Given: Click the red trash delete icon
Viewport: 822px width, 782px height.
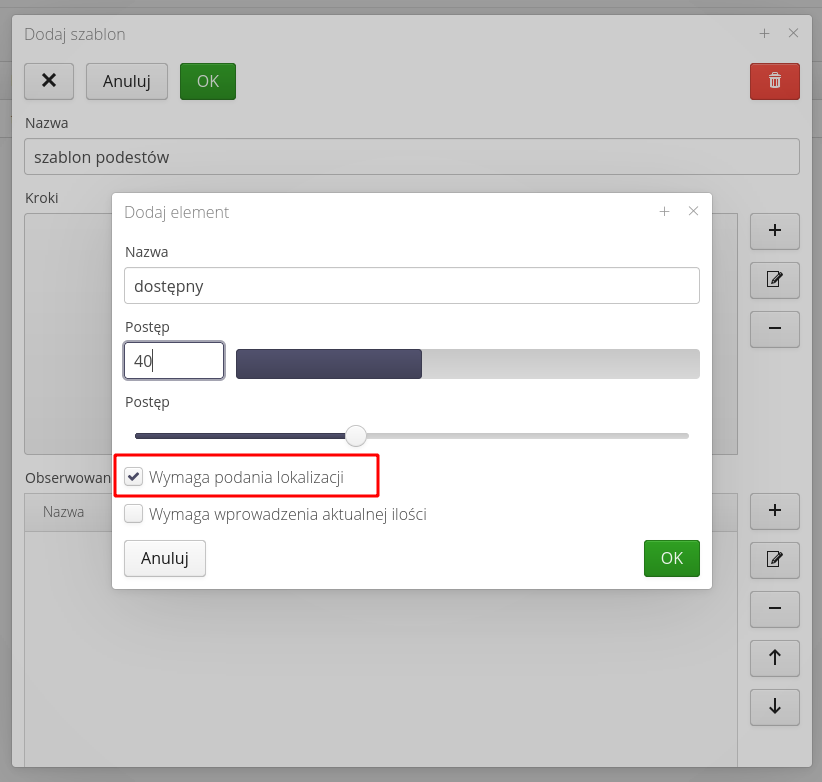Looking at the screenshot, I should click(774, 81).
